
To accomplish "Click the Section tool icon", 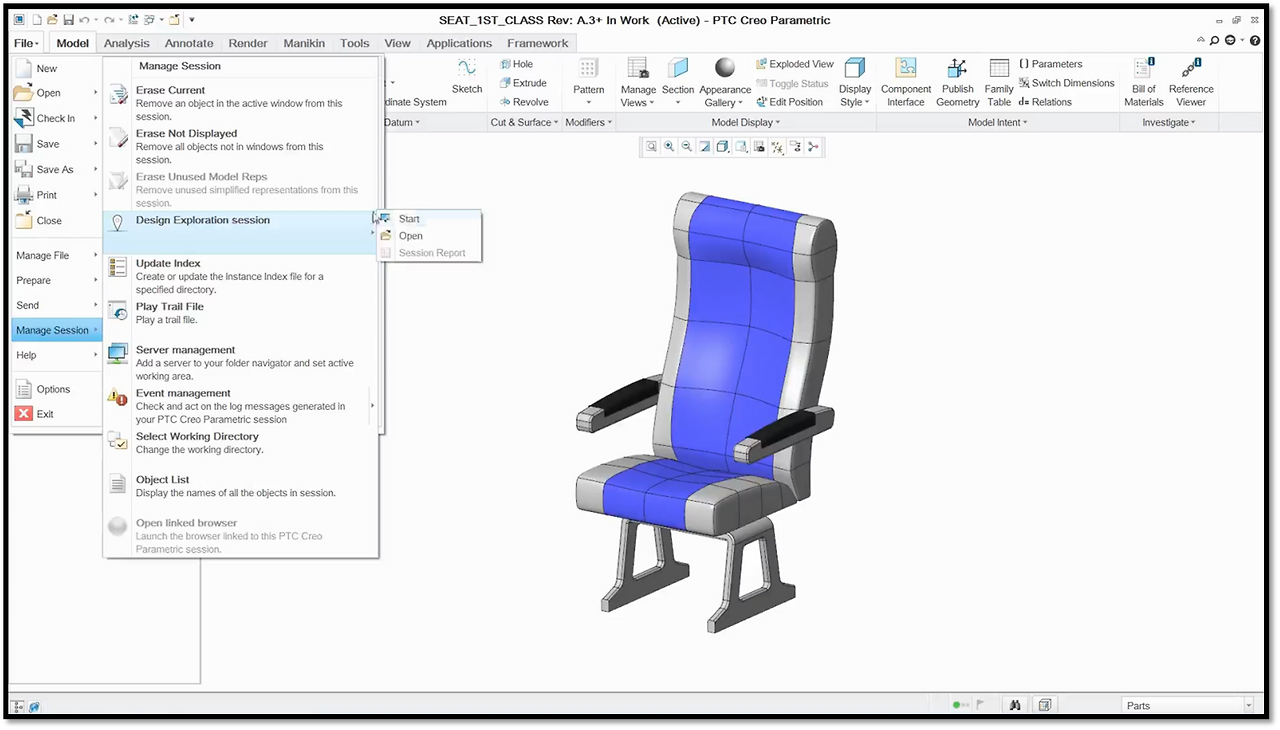I will tap(678, 69).
